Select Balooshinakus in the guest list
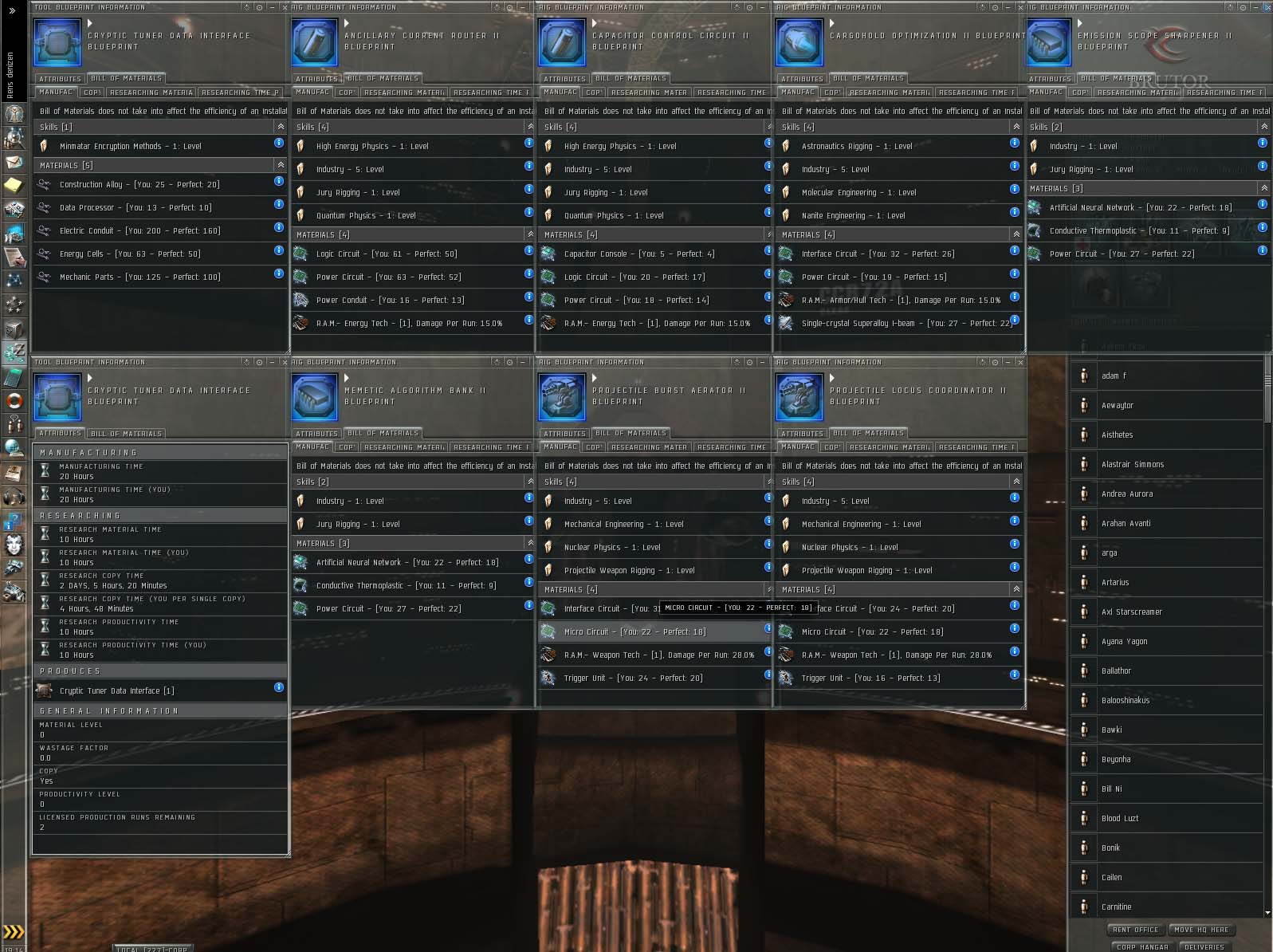Viewport: 1273px width, 952px height. tap(1167, 700)
